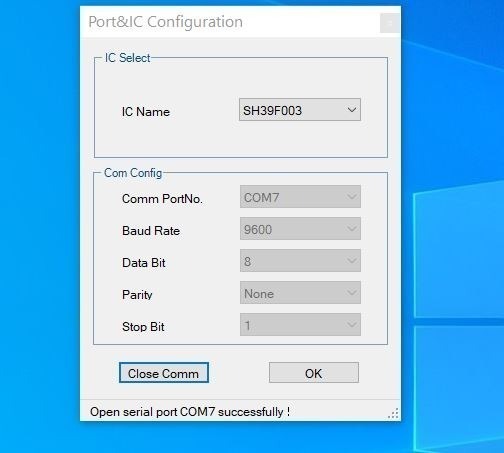Click the Data Bit label
Screen dimensions: 504x453
click(144, 263)
